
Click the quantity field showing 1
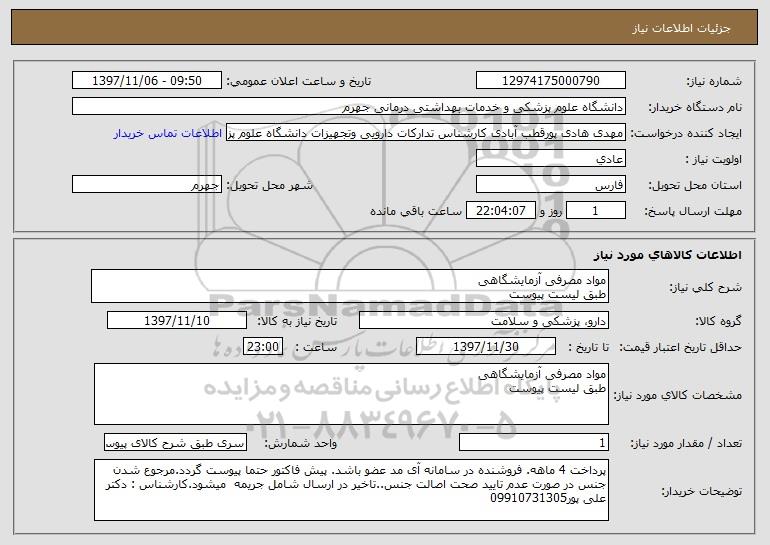click(534, 442)
